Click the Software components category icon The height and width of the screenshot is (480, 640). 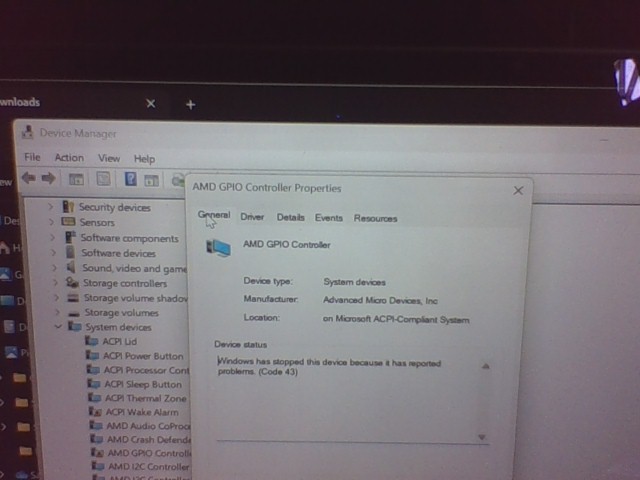(71, 237)
